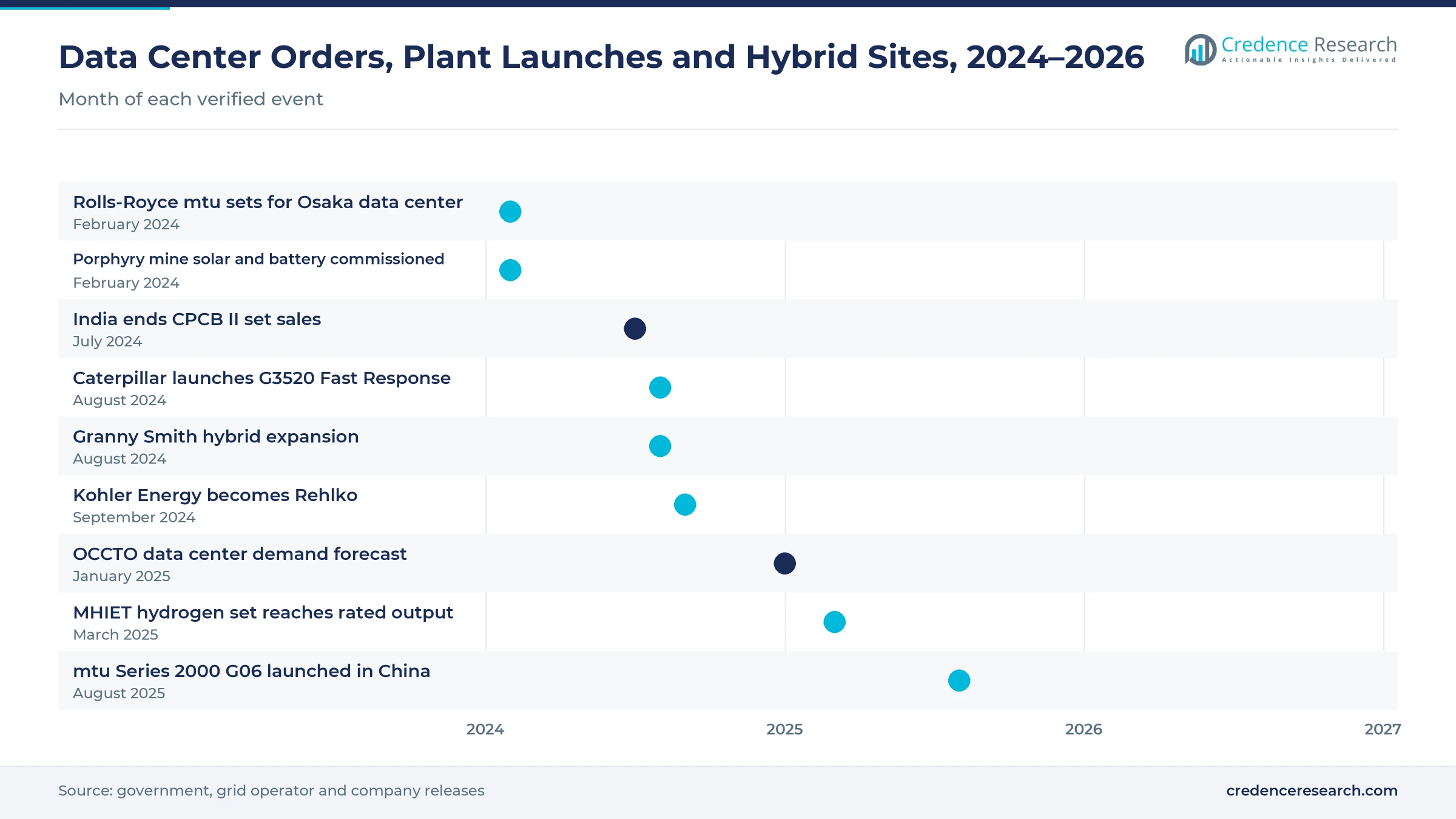
Task: Click the 'August 2025' date text
Action: [119, 693]
